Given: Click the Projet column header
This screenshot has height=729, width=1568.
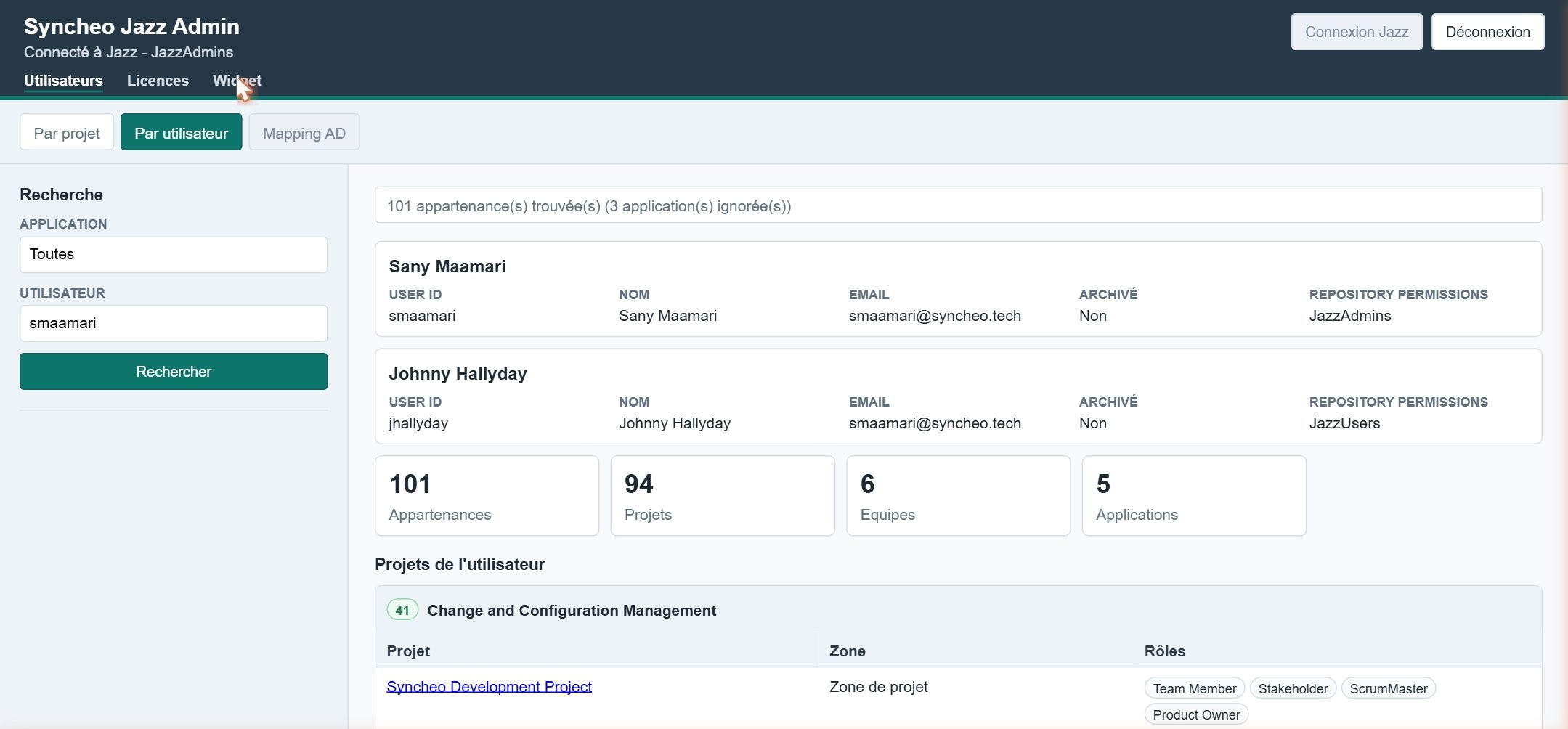Looking at the screenshot, I should (x=408, y=651).
